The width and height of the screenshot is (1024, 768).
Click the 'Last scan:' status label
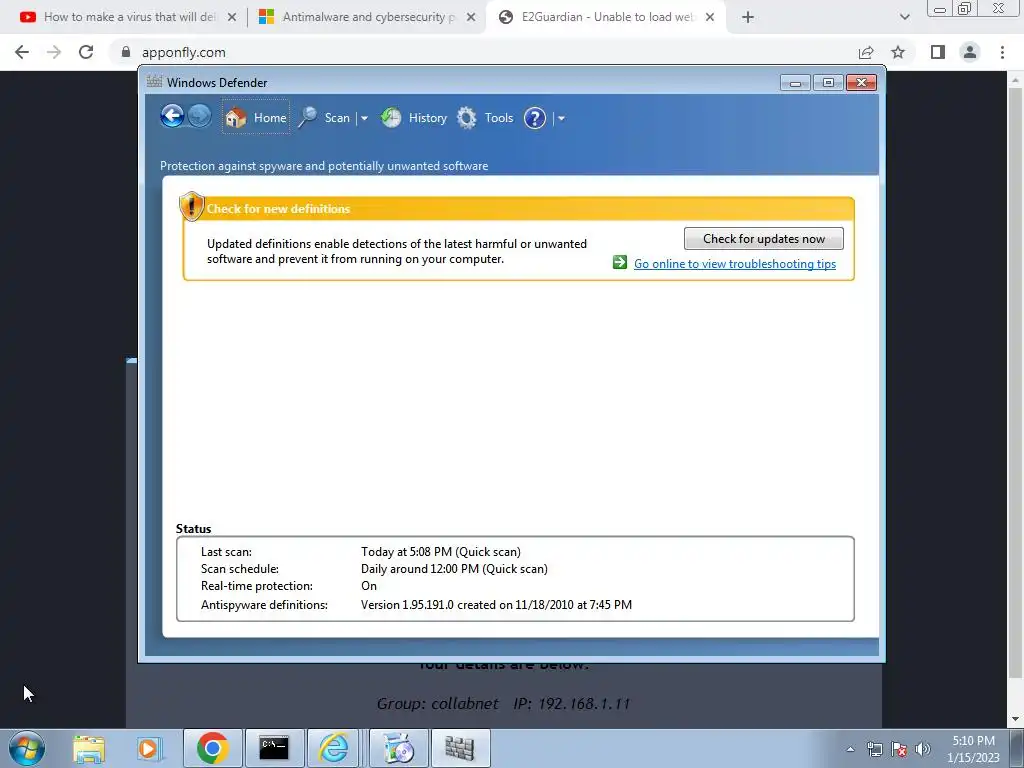pyautogui.click(x=226, y=552)
